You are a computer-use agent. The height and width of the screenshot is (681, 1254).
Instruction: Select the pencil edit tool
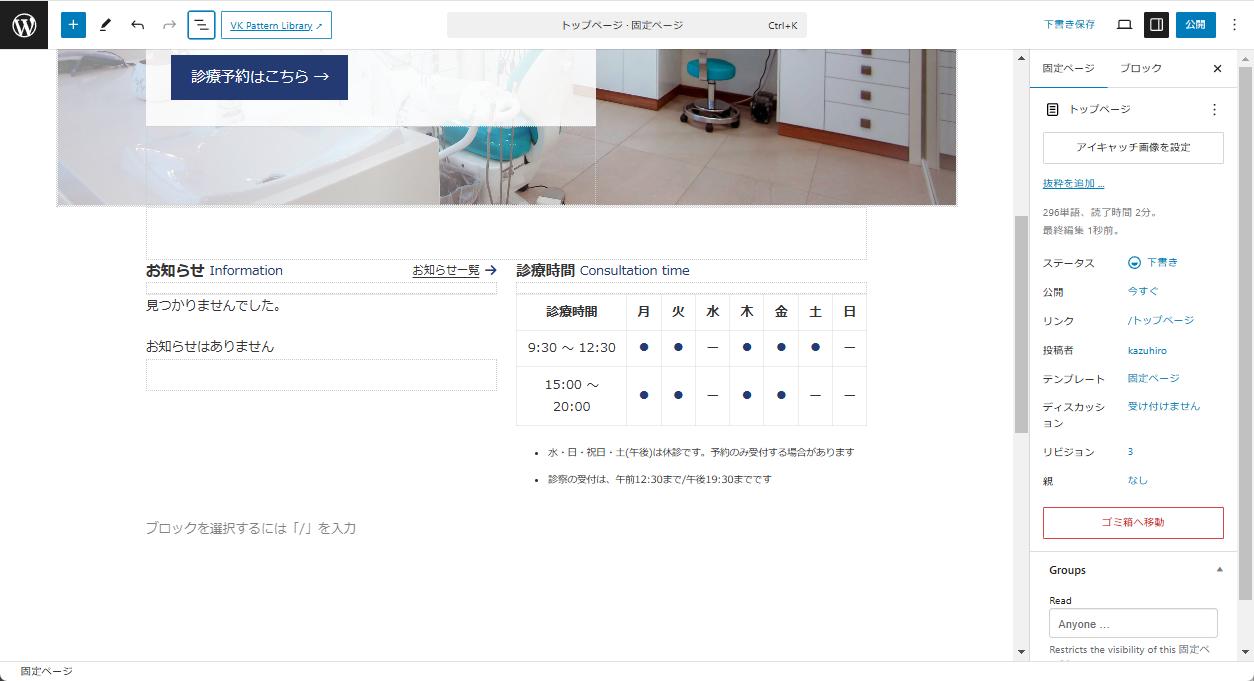point(105,25)
